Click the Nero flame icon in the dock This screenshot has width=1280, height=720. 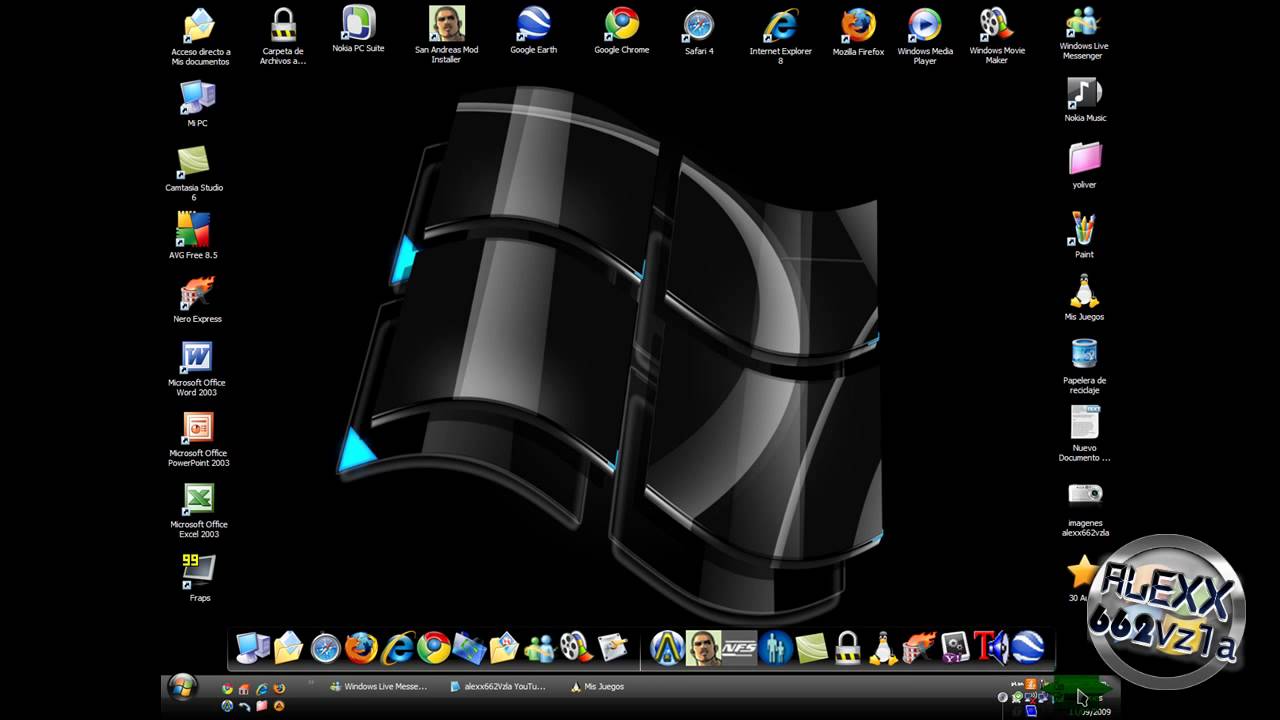(x=919, y=648)
